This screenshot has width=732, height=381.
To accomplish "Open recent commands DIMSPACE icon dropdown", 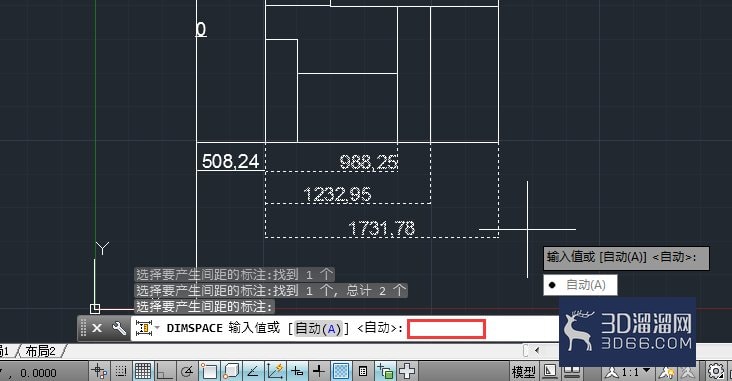I will point(147,328).
